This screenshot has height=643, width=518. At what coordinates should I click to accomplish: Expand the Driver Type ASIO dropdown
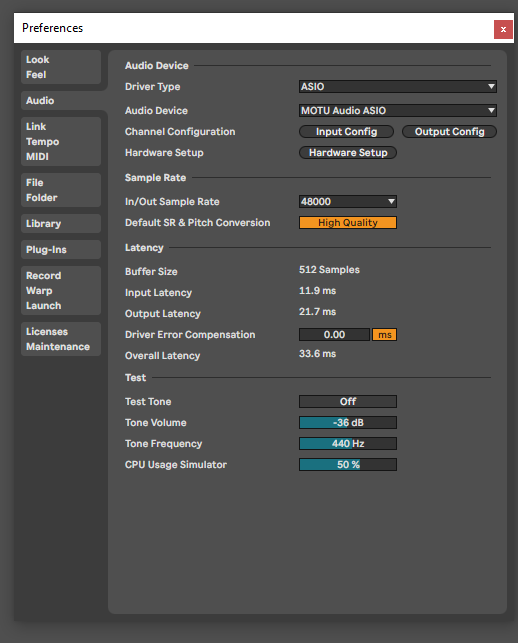[x=397, y=87]
